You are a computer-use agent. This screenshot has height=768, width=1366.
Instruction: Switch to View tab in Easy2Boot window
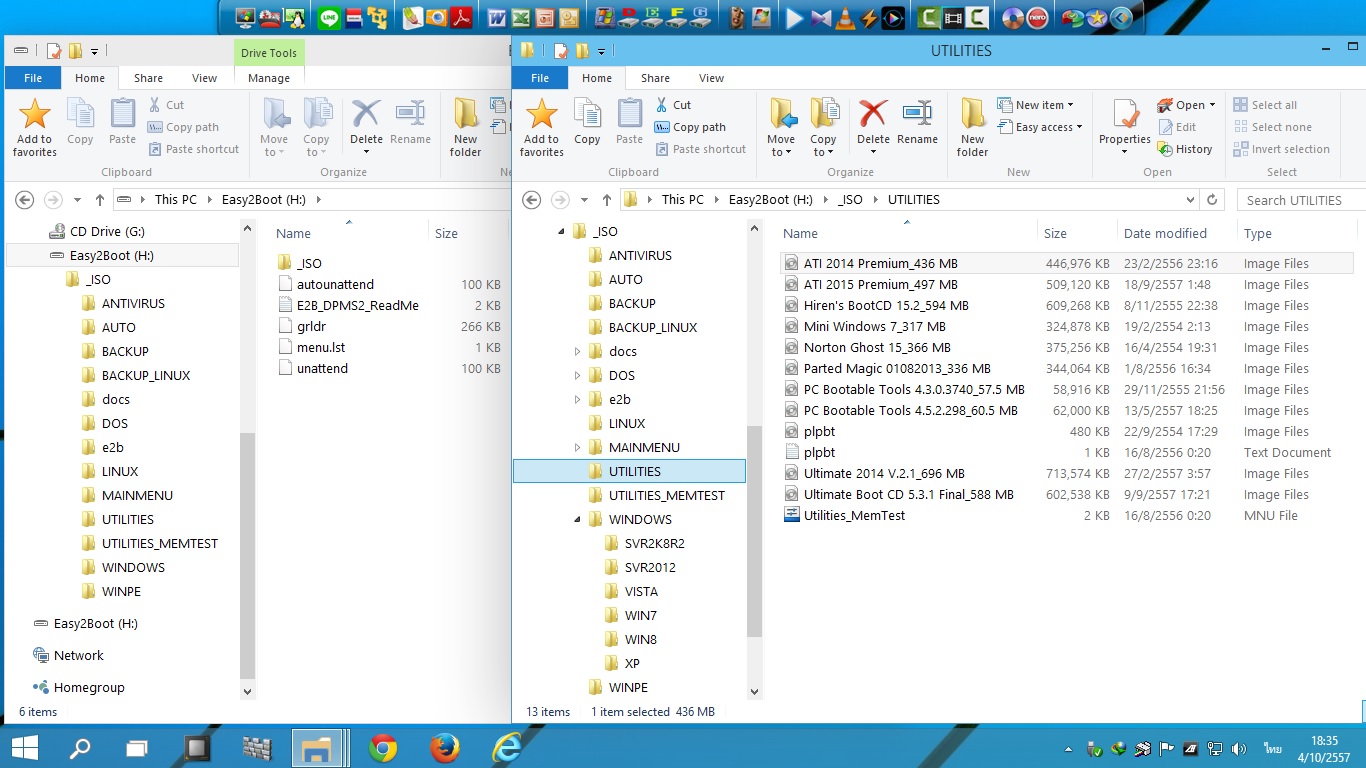(x=204, y=78)
